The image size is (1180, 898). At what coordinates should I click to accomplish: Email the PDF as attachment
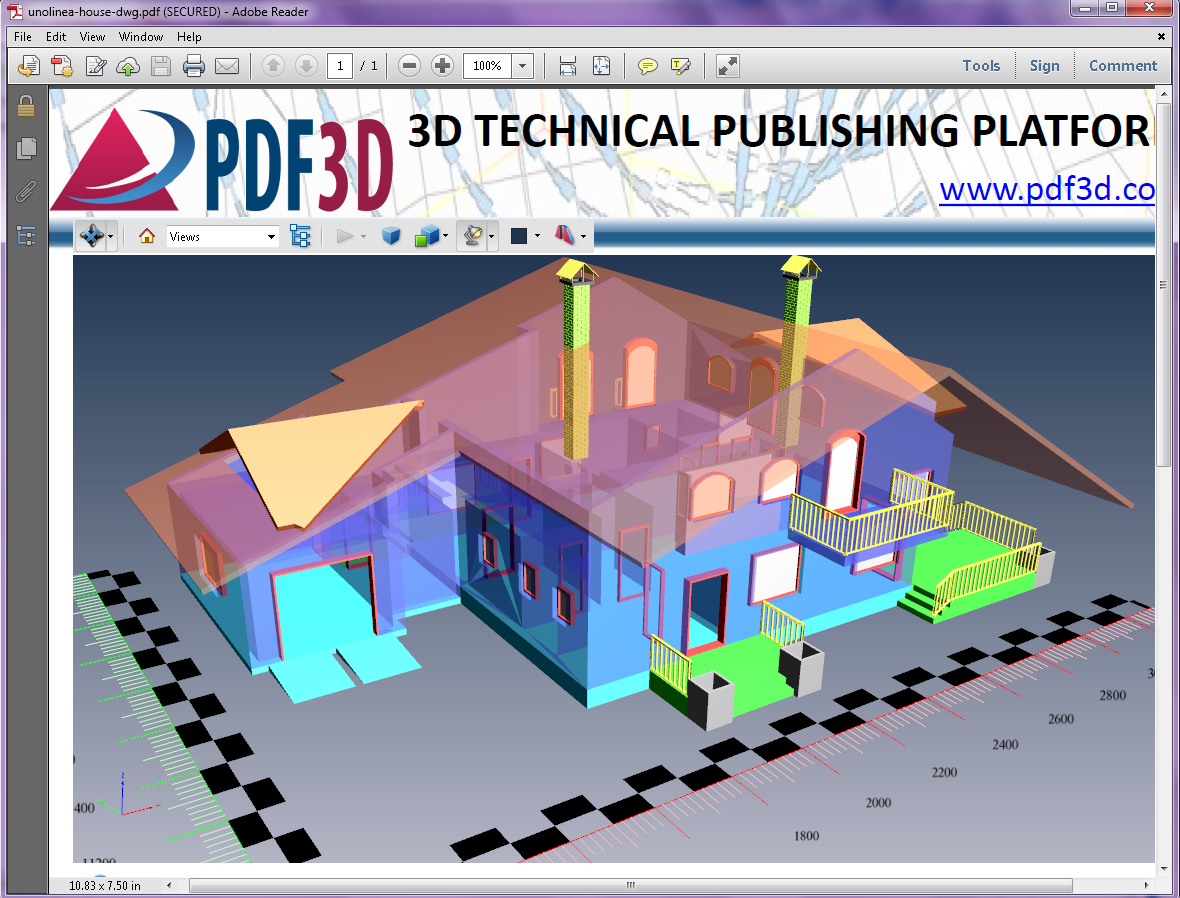(227, 66)
